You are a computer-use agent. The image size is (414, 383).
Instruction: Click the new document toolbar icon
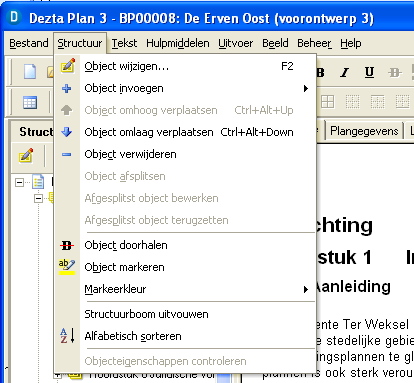[x=30, y=72]
